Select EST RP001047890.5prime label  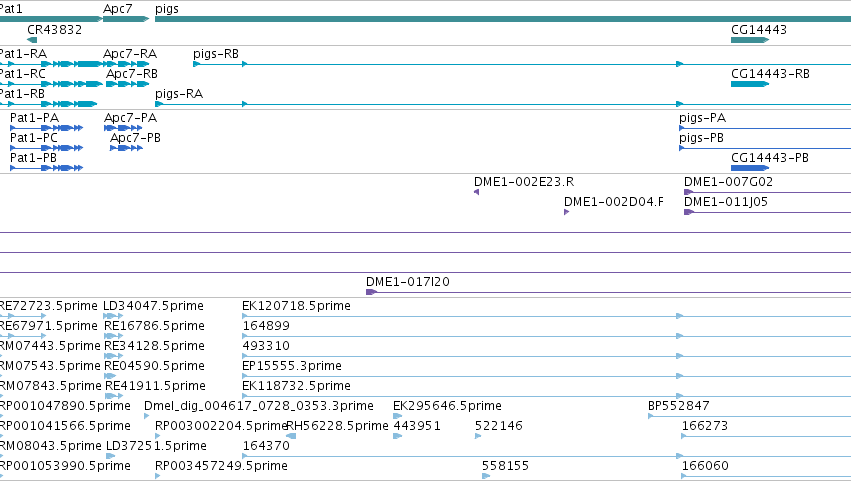[65, 406]
